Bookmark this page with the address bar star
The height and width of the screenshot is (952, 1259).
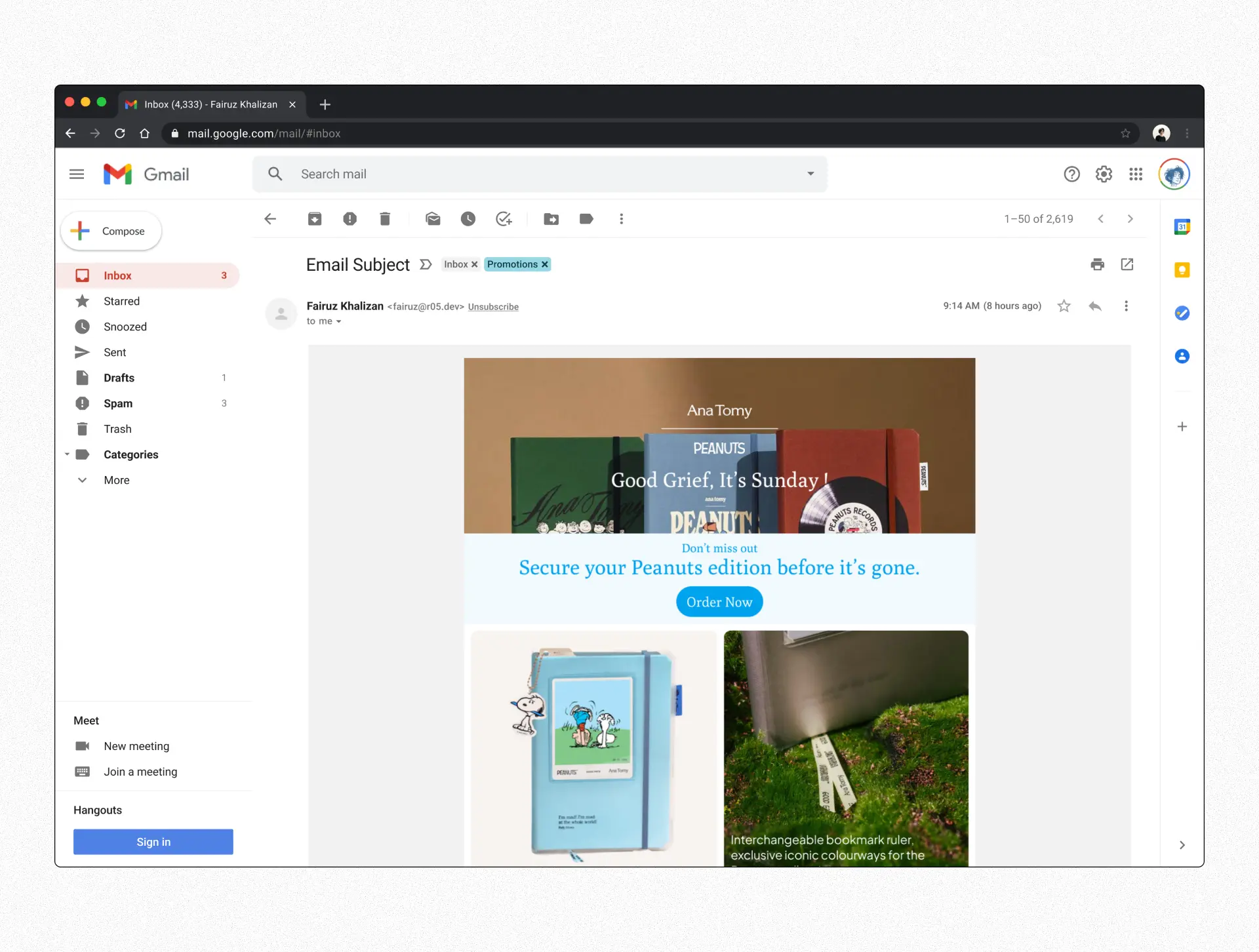[1126, 134]
